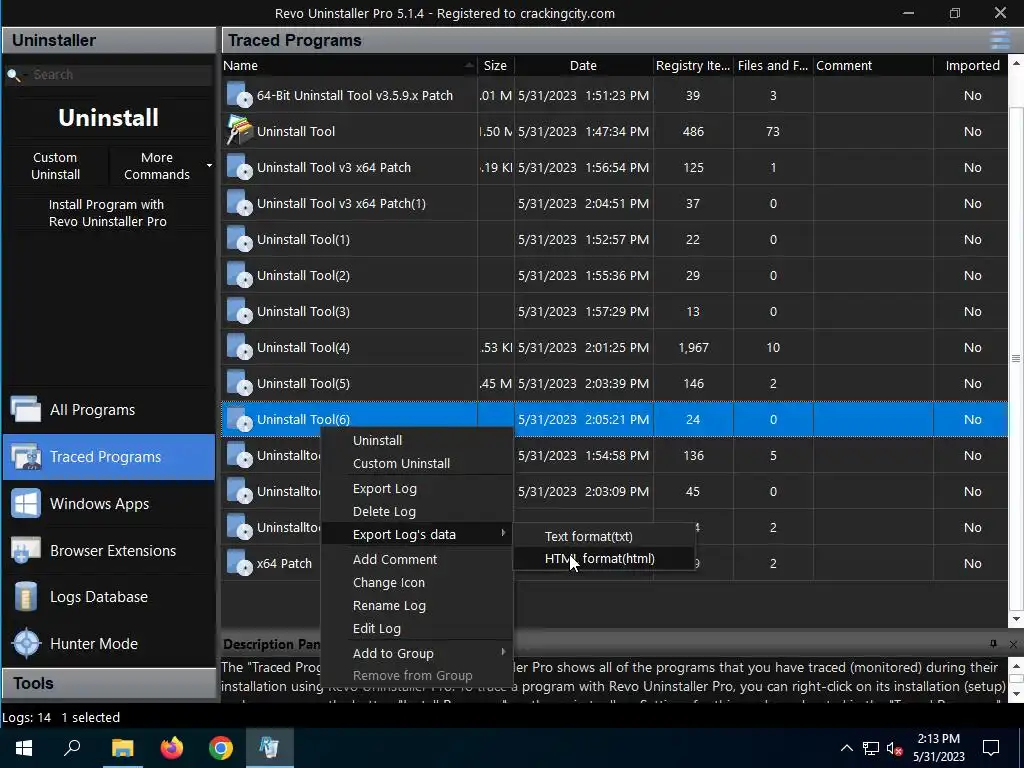Select Add Comment in the context menu

click(x=417, y=559)
